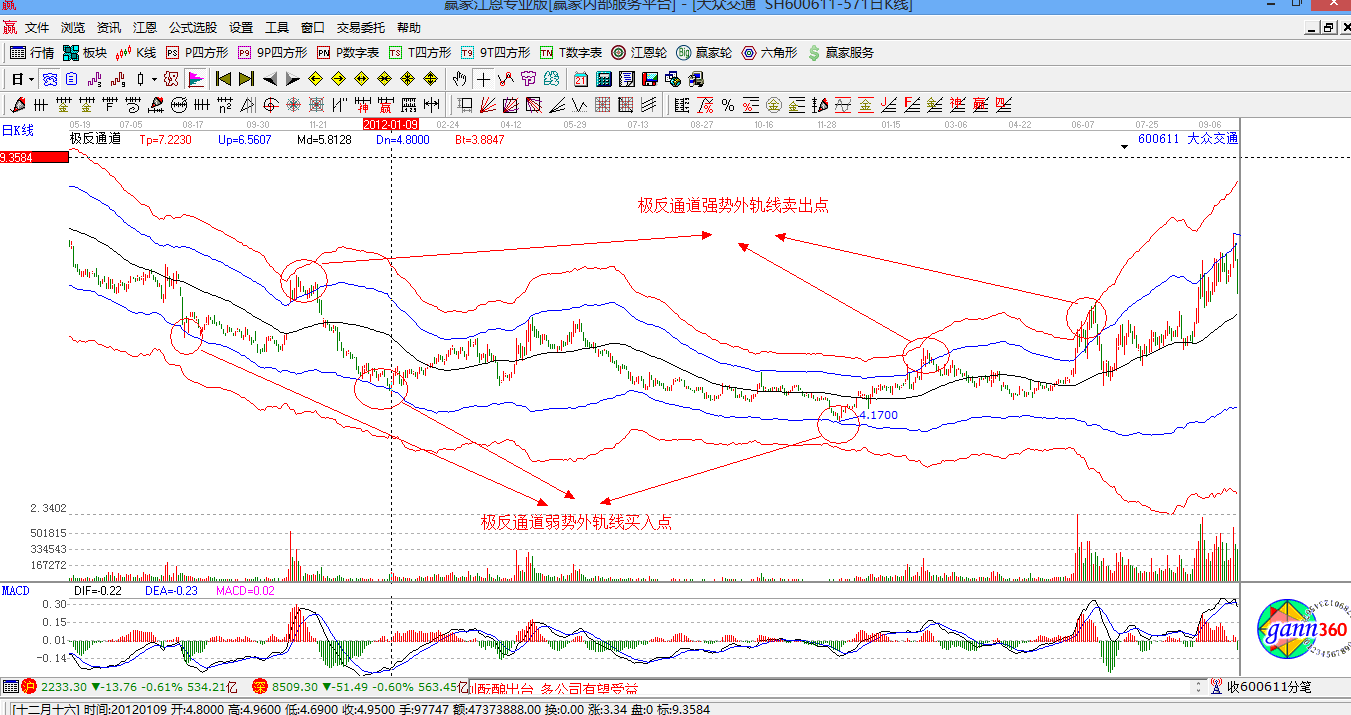Screen dimensions: 1351x715
Task: Click the calculator icon in toolbar
Action: click(604, 79)
